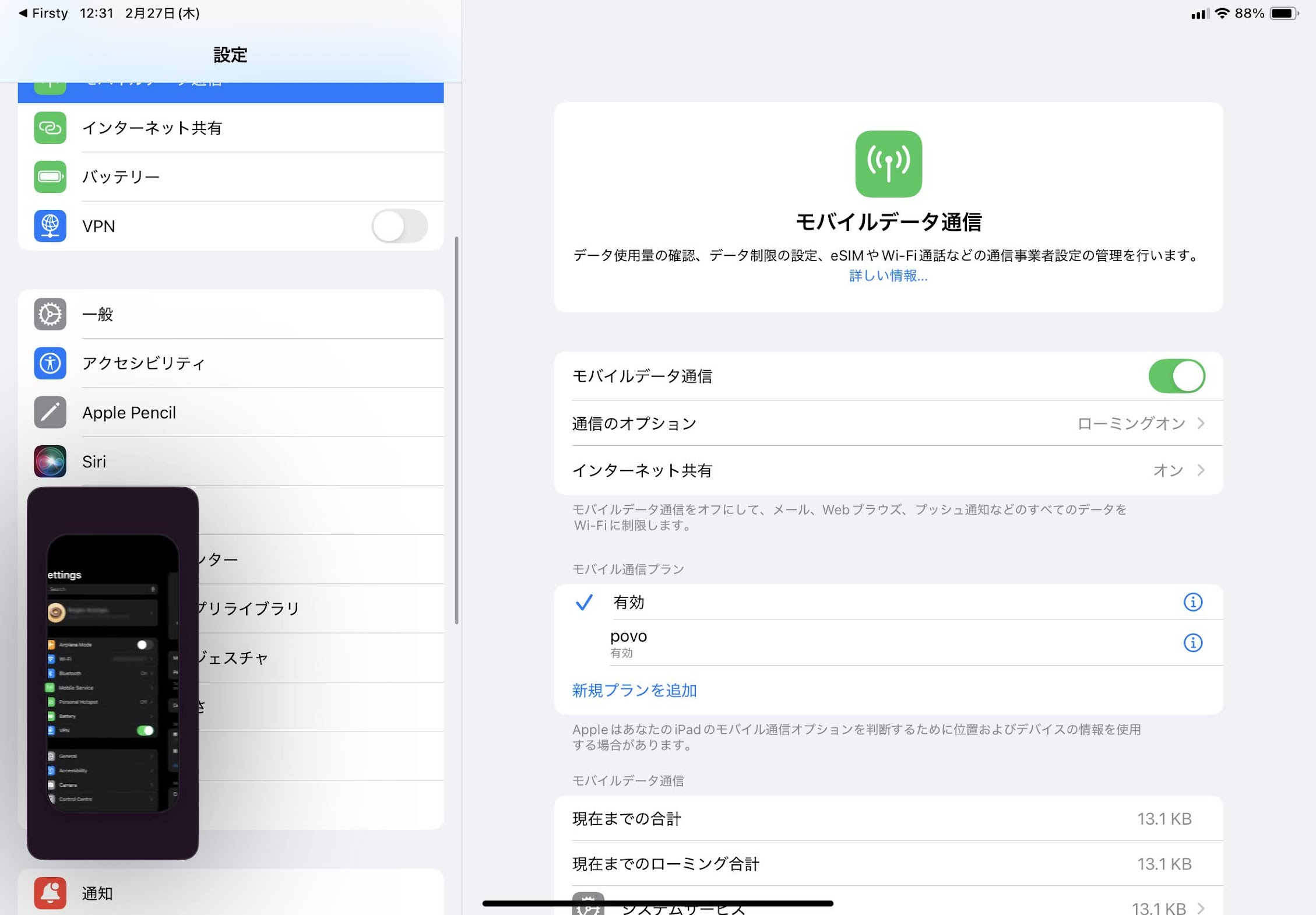Tap the red Notifications bell icon
1316x915 pixels.
coord(50,892)
